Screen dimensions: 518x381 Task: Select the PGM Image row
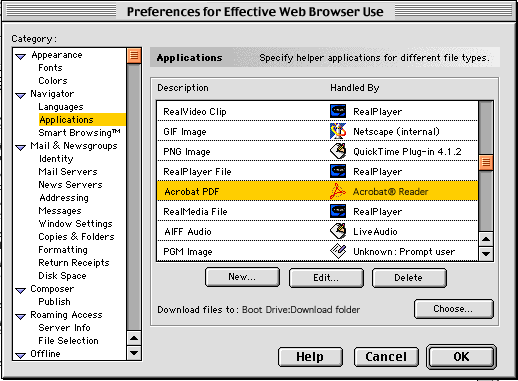[x=317, y=251]
